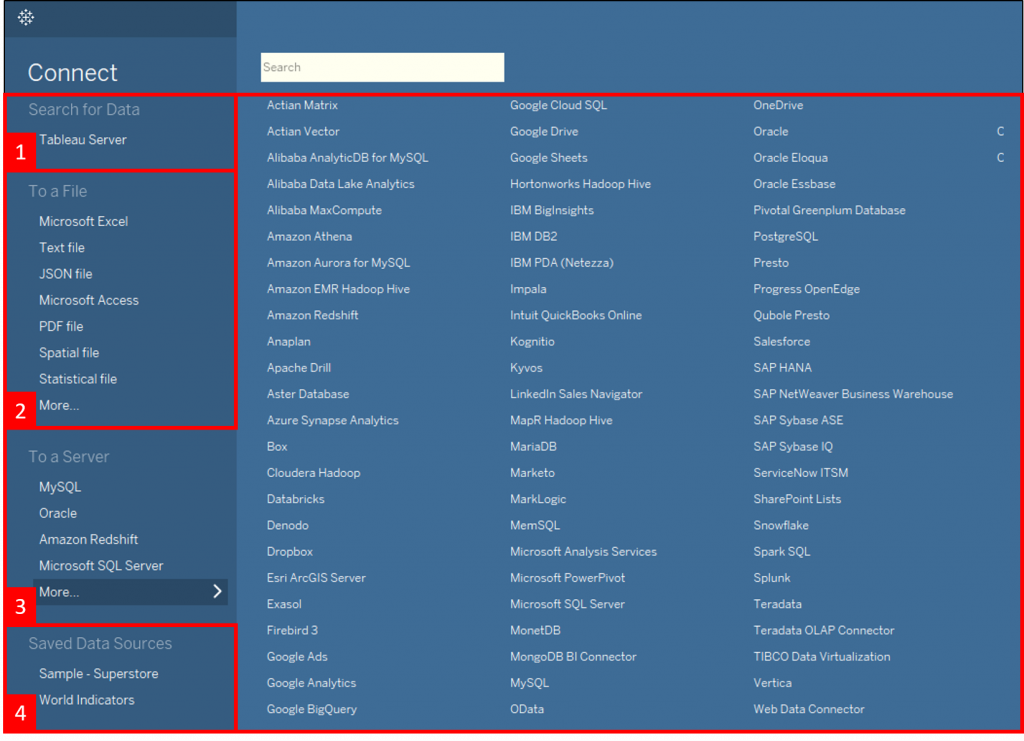Connect to Amazon Aurora for MySQL

[x=338, y=262]
